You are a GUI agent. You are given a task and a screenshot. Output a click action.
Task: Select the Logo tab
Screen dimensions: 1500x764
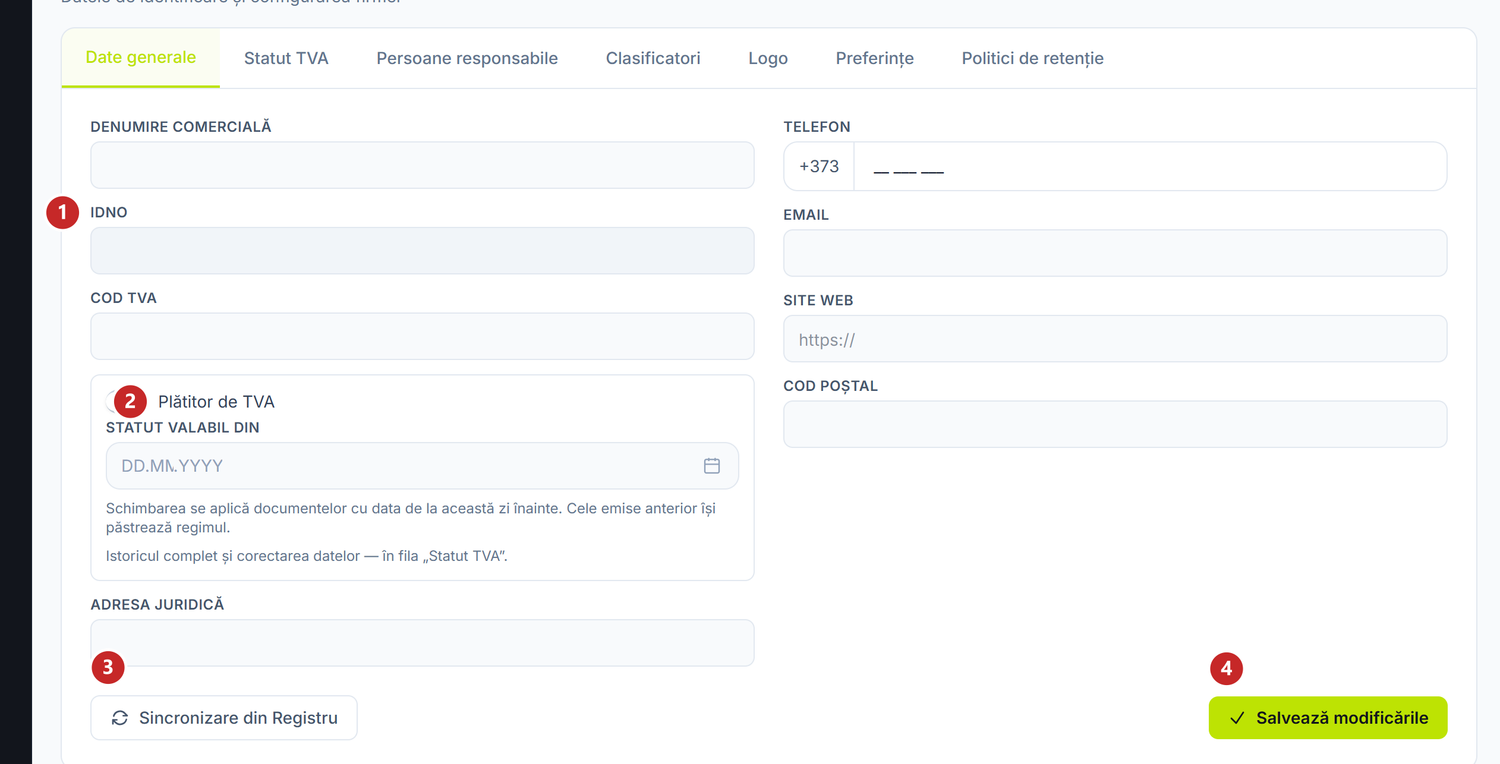pos(768,58)
